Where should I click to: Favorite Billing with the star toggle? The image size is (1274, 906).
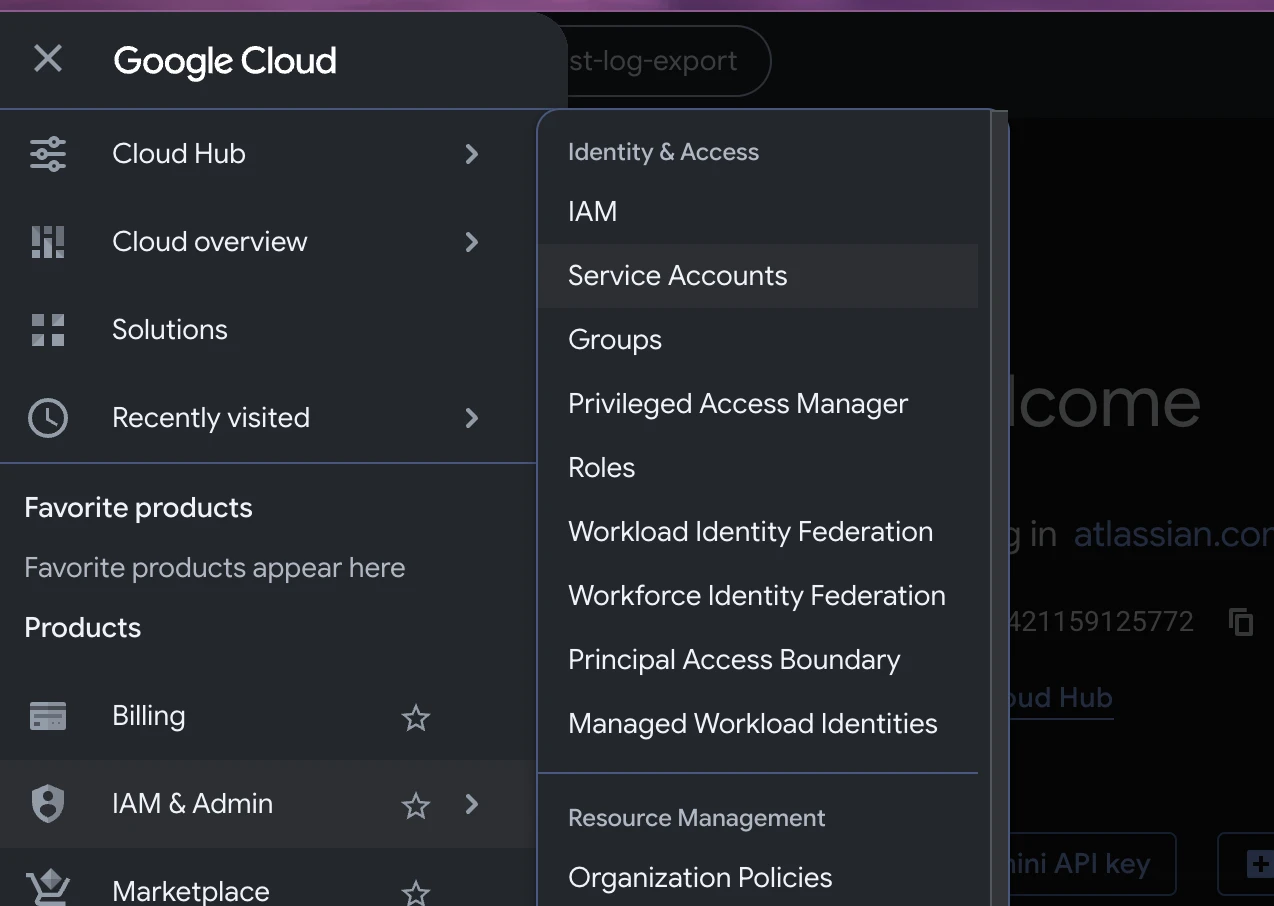[415, 717]
